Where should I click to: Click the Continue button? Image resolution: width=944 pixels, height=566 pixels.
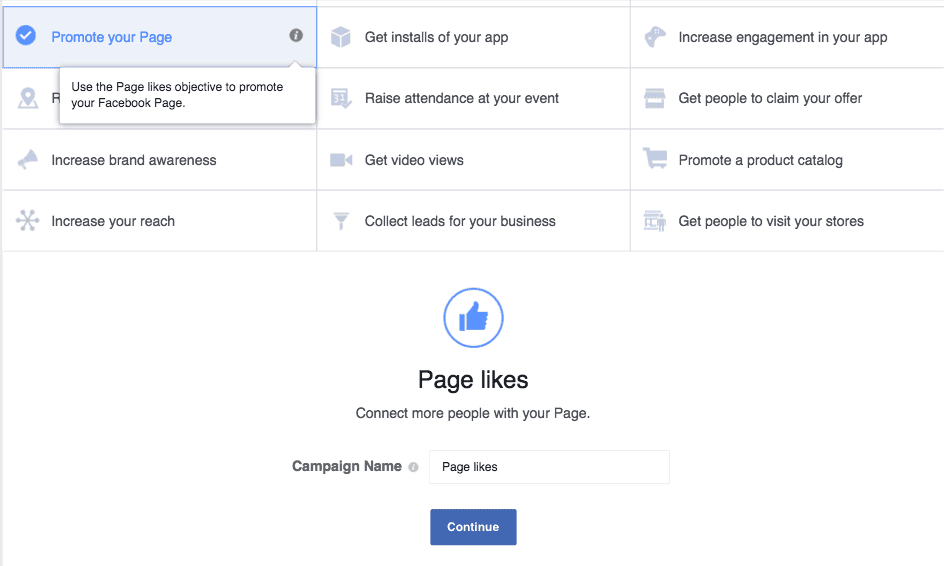(473, 527)
